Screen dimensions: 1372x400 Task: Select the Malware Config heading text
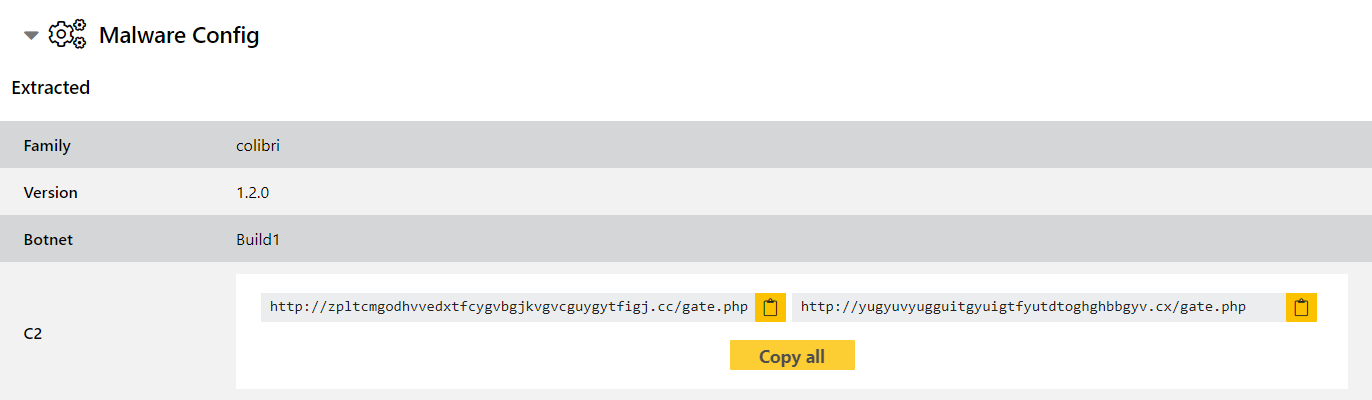(x=179, y=36)
